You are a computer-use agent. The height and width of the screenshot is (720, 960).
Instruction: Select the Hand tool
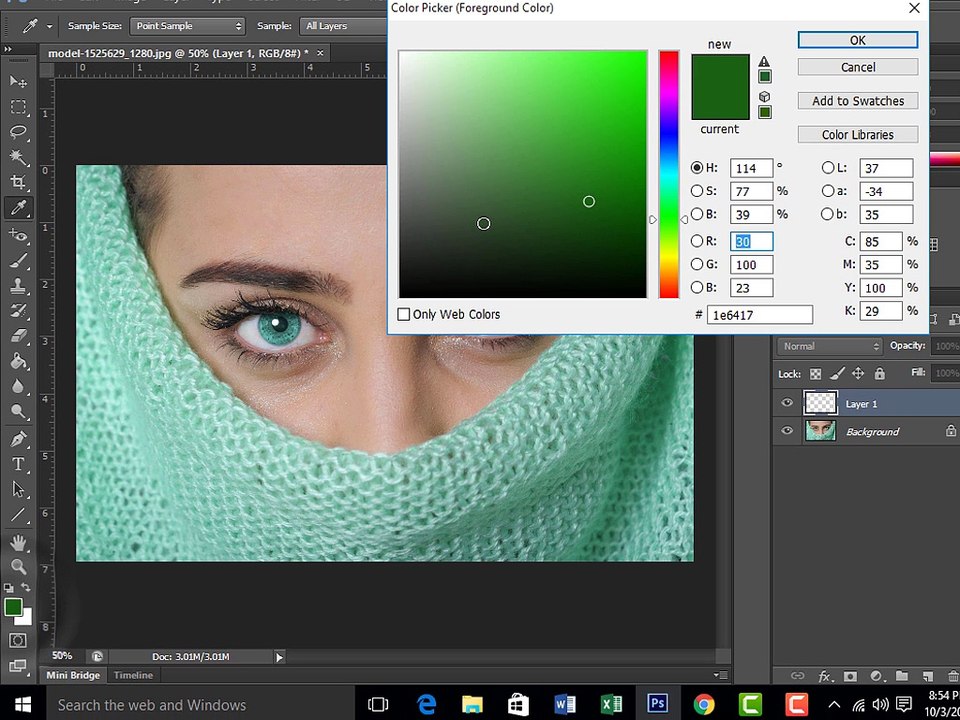click(x=18, y=542)
